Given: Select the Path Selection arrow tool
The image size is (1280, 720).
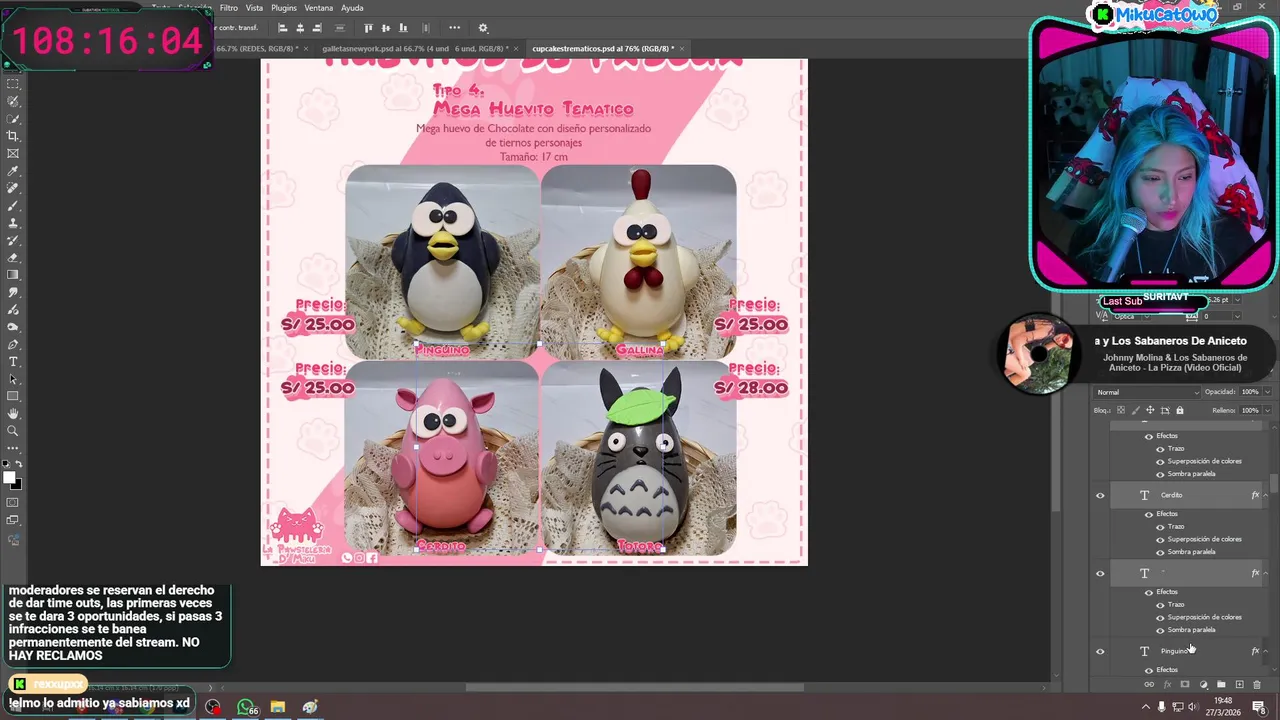Looking at the screenshot, I should click(x=13, y=379).
